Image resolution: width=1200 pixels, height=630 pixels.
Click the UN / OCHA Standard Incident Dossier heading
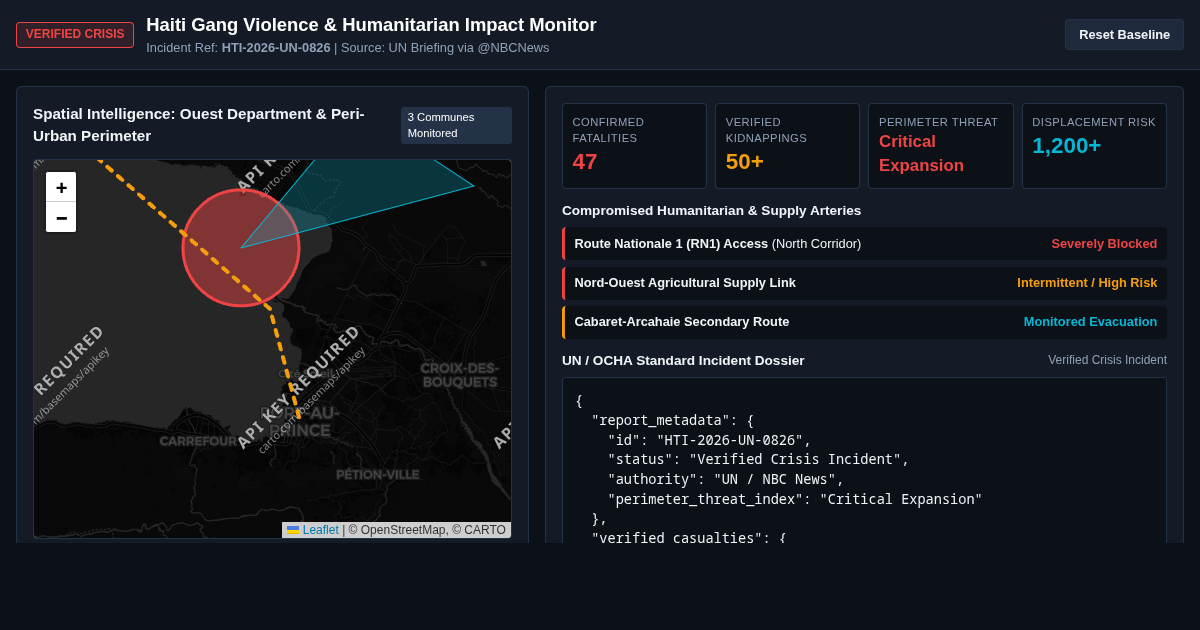pos(683,360)
